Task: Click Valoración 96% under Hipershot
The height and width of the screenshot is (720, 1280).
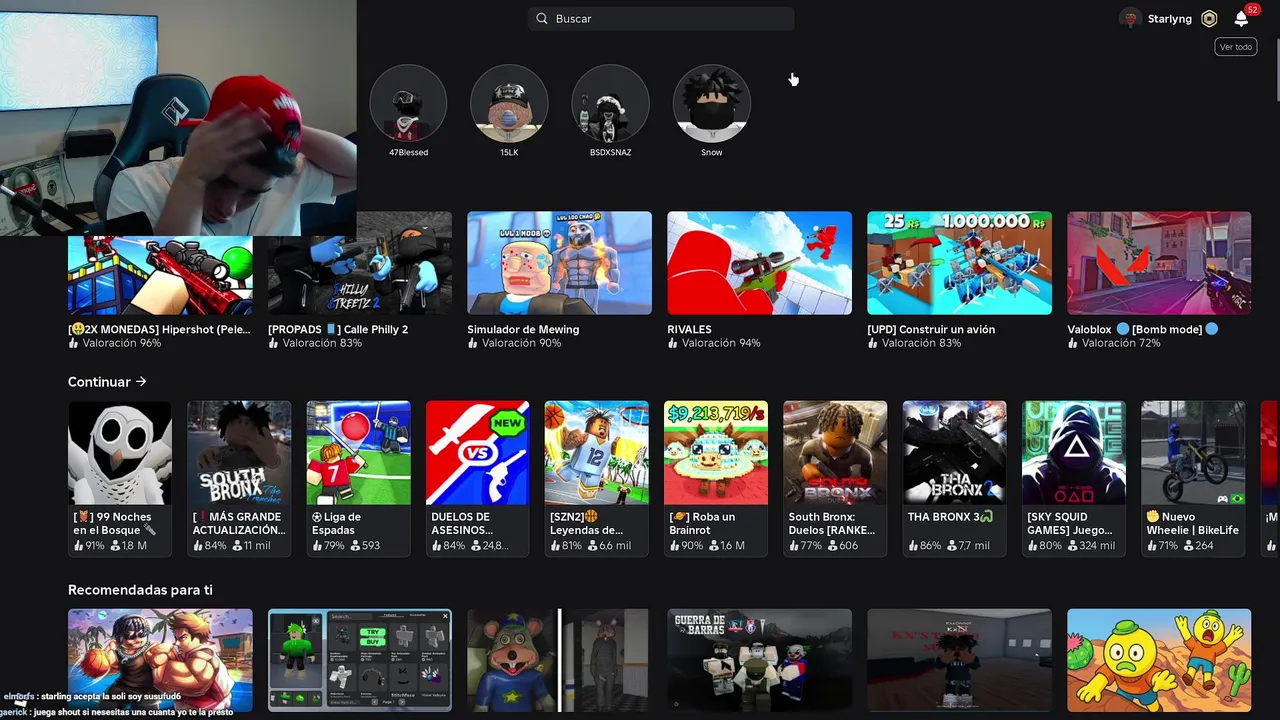Action: 122,343
